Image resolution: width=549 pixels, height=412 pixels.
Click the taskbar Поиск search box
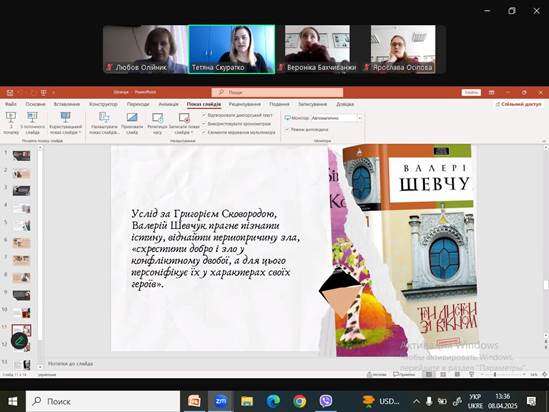point(103,401)
